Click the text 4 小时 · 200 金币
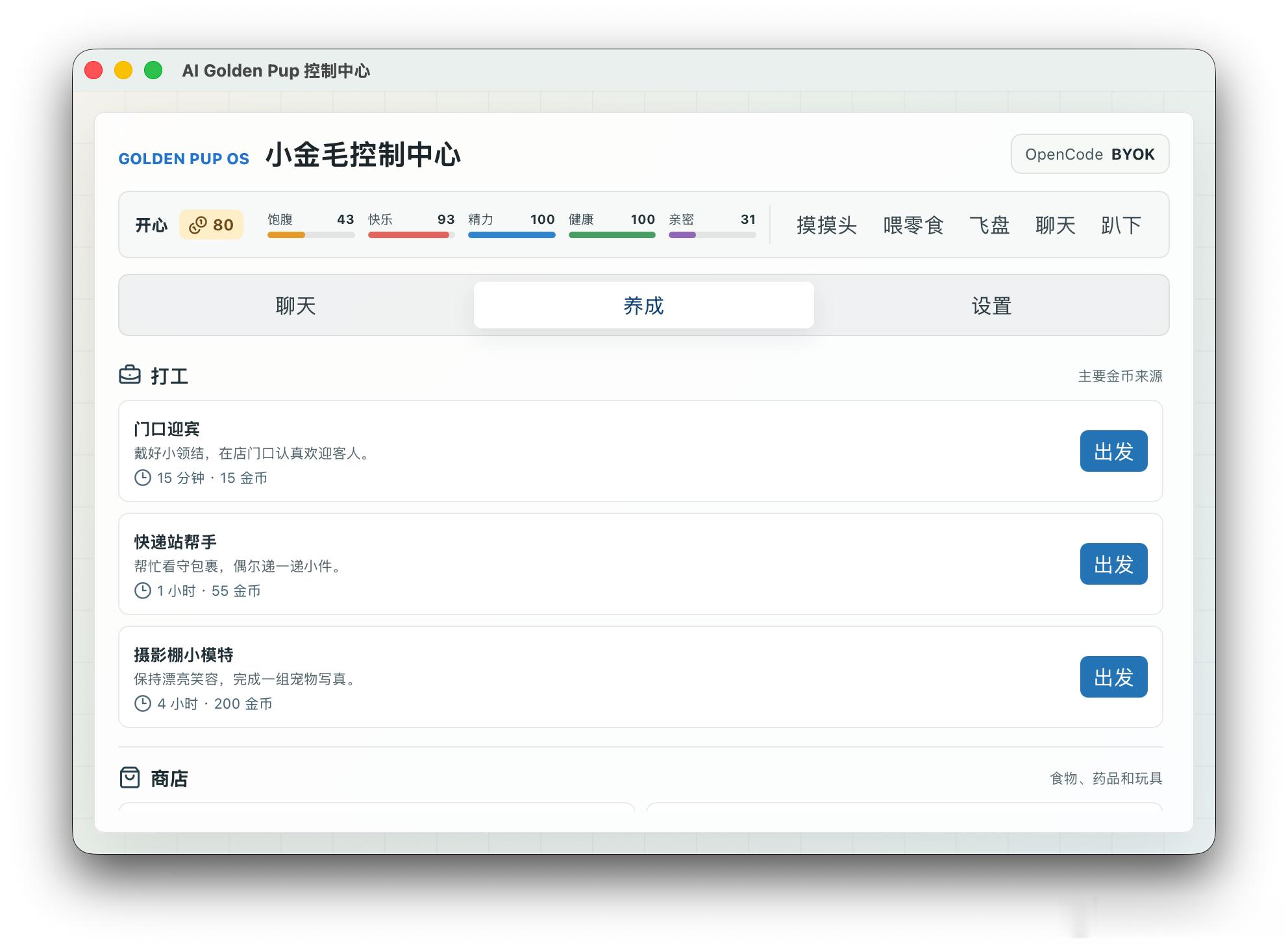Viewport: 1288px width, 950px height. [x=215, y=704]
